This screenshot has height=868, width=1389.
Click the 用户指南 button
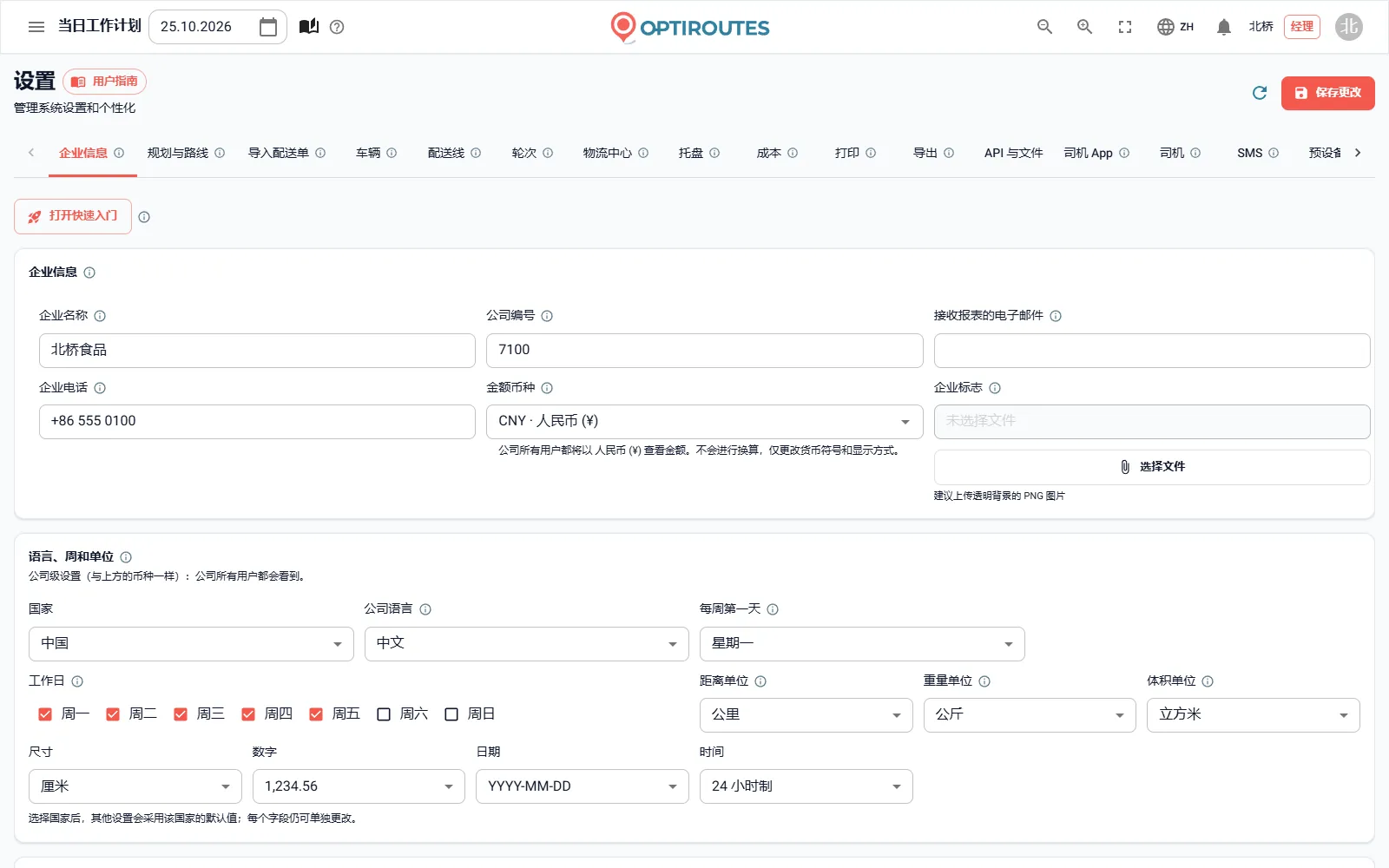(x=104, y=82)
